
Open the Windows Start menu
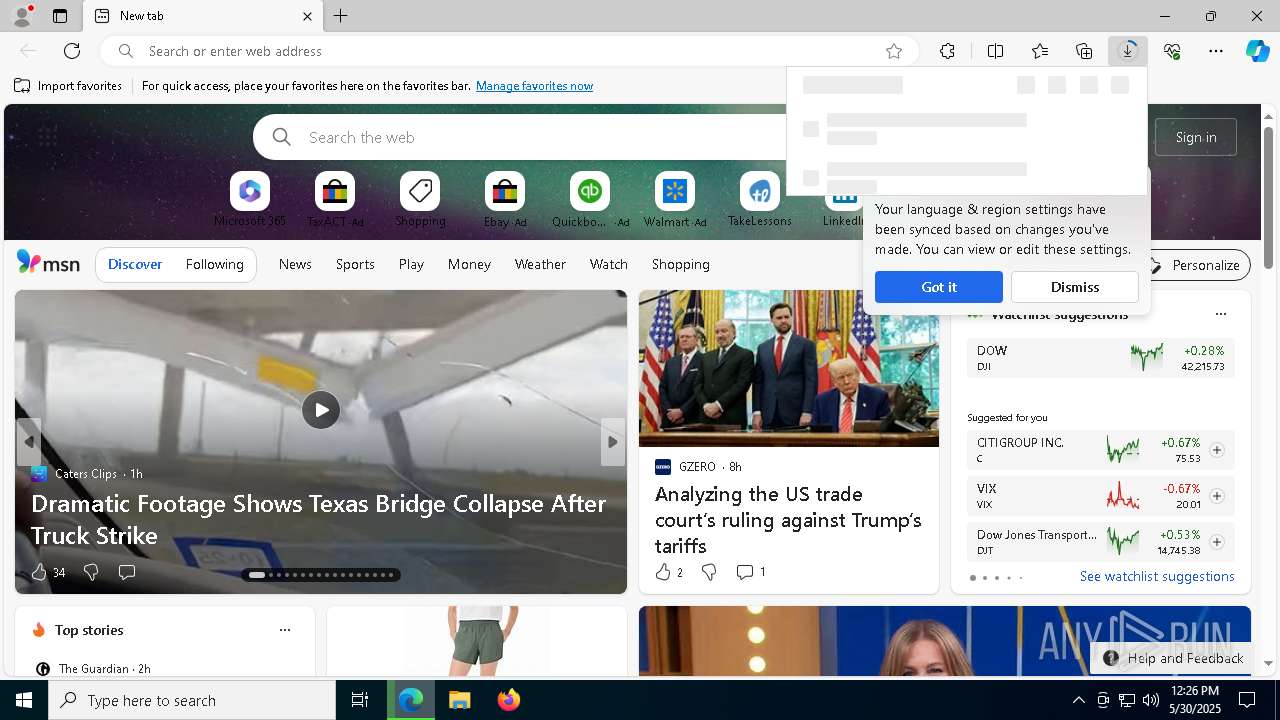click(x=24, y=700)
